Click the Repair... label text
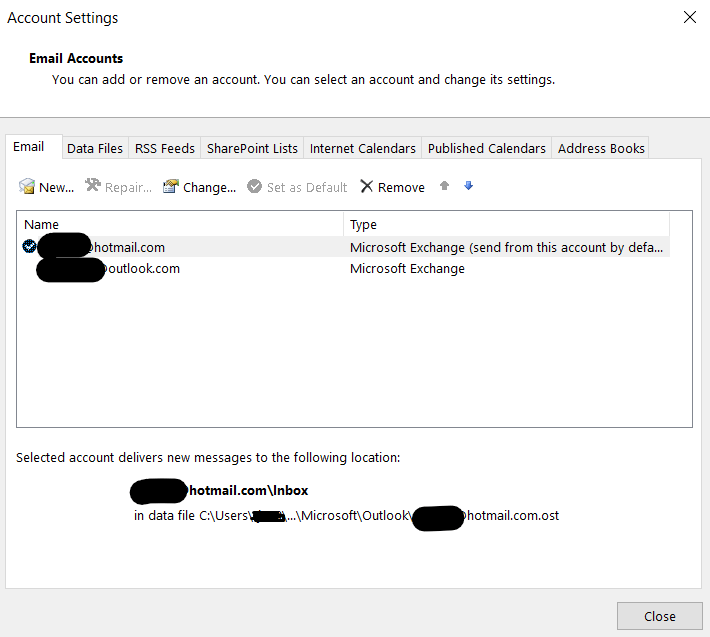The height and width of the screenshot is (637, 710). [x=128, y=187]
